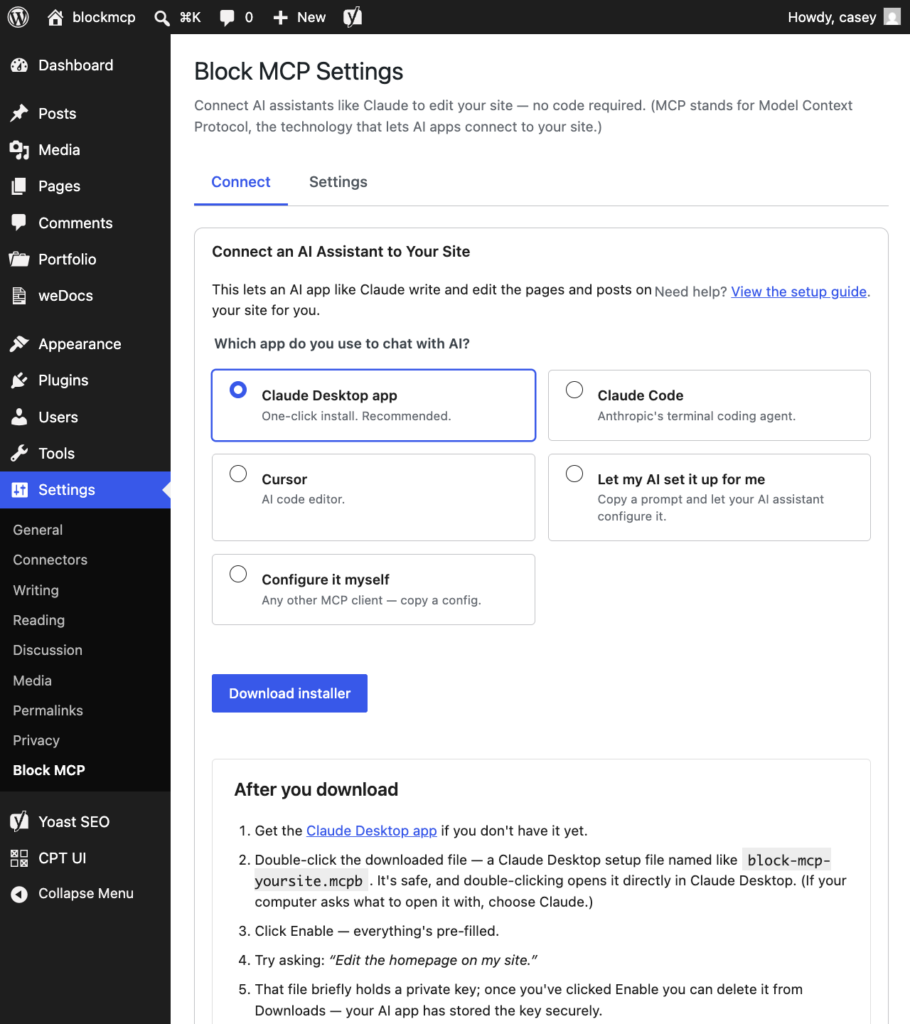Switch to the Connect tab
The height and width of the screenshot is (1024, 910).
(240, 182)
